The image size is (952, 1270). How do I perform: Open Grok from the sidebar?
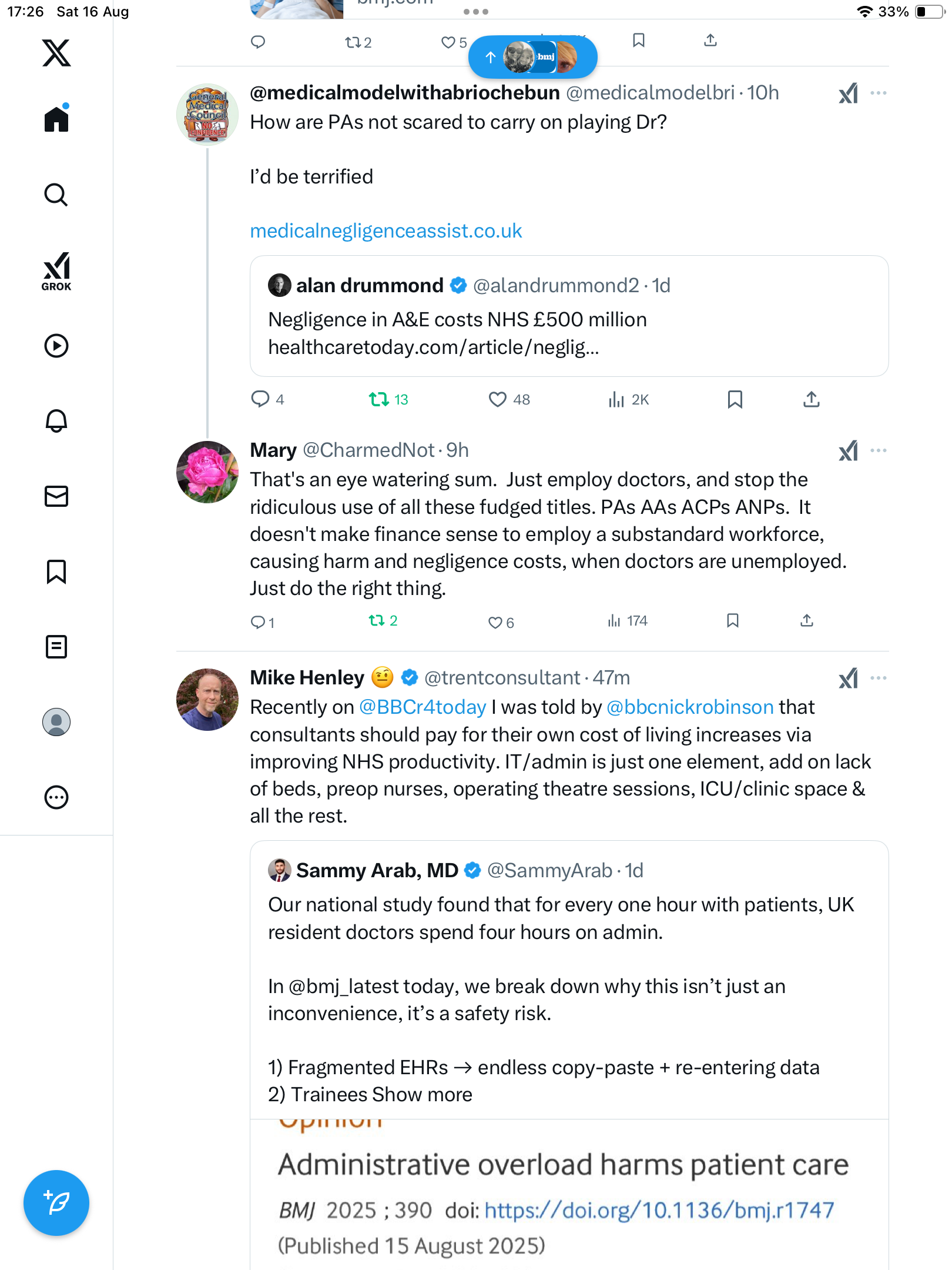pyautogui.click(x=56, y=271)
